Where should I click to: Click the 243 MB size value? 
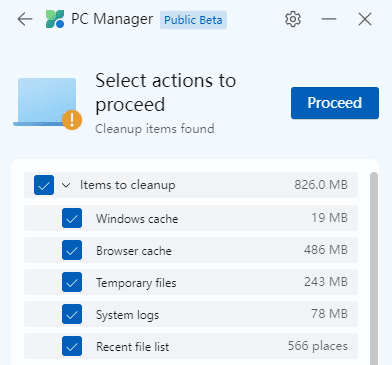(x=326, y=282)
